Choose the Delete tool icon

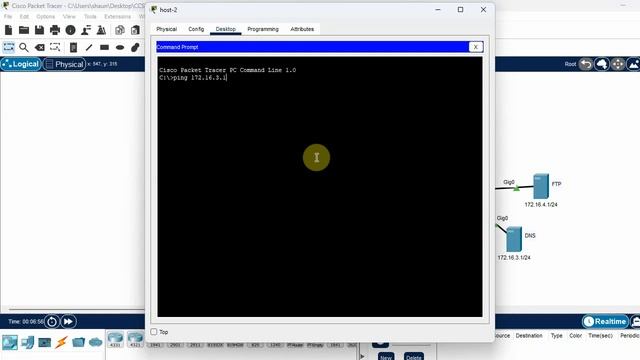pyautogui.click(x=40, y=47)
